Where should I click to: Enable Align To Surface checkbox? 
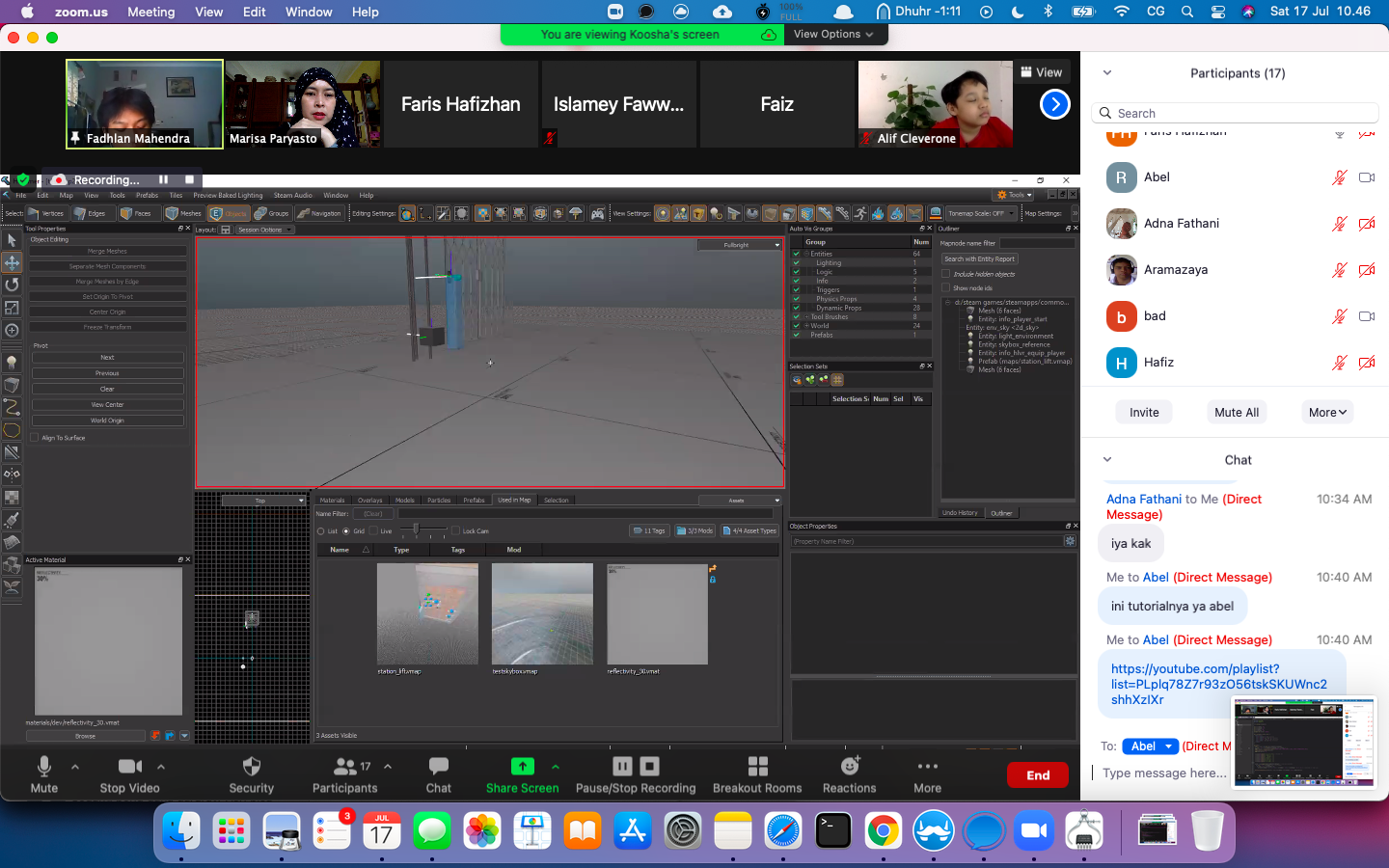pos(35,438)
